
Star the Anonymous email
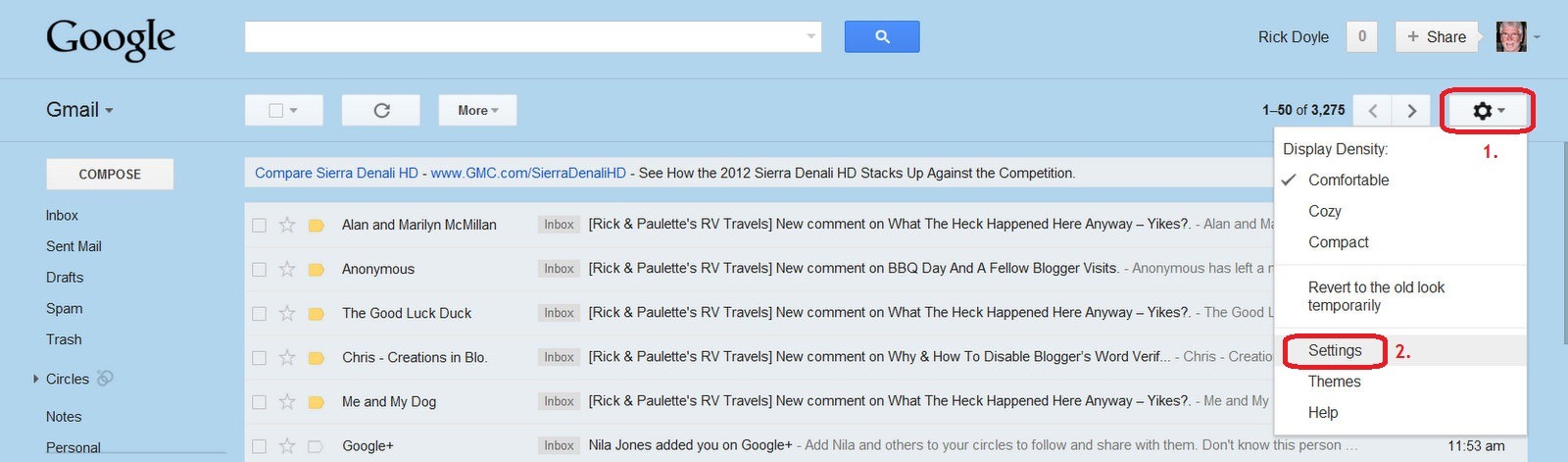pyautogui.click(x=287, y=269)
